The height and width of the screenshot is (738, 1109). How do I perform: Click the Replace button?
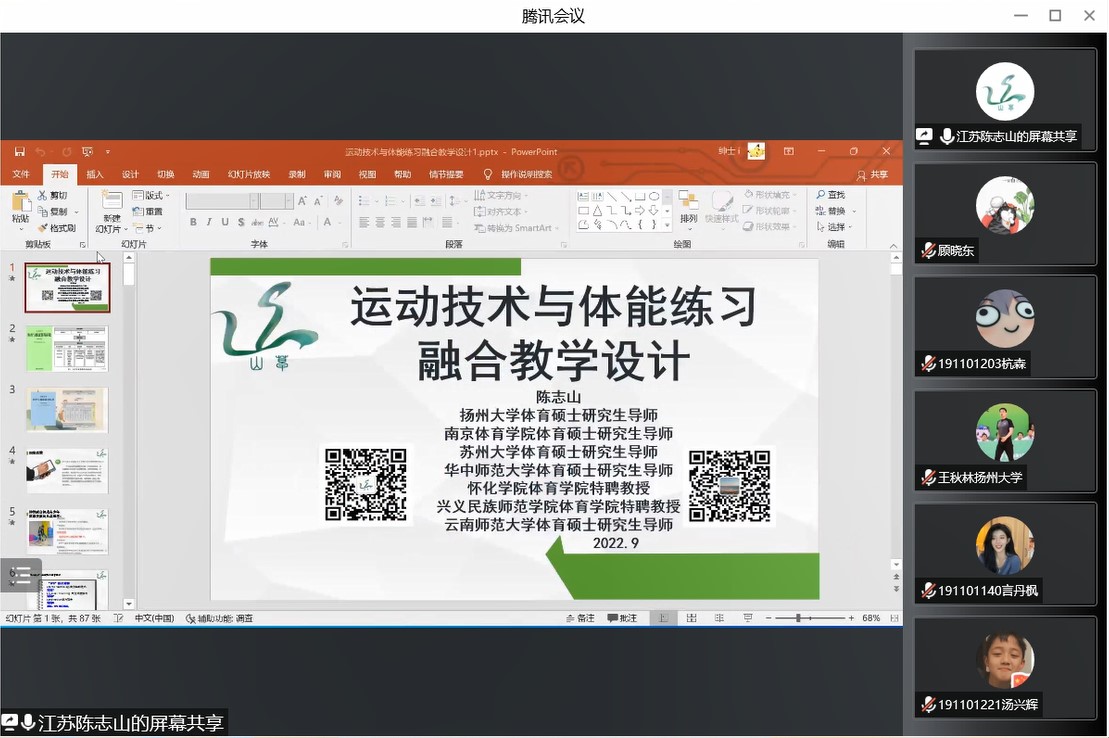coord(832,211)
